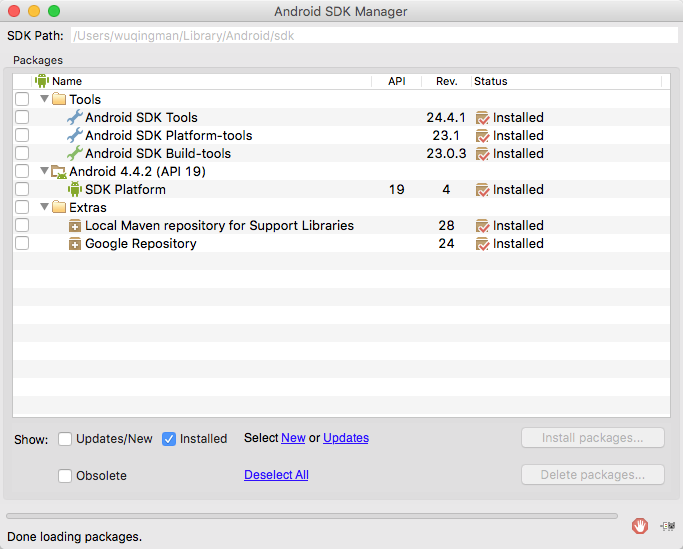Minimize window with the yellow button

pyautogui.click(x=34, y=11)
